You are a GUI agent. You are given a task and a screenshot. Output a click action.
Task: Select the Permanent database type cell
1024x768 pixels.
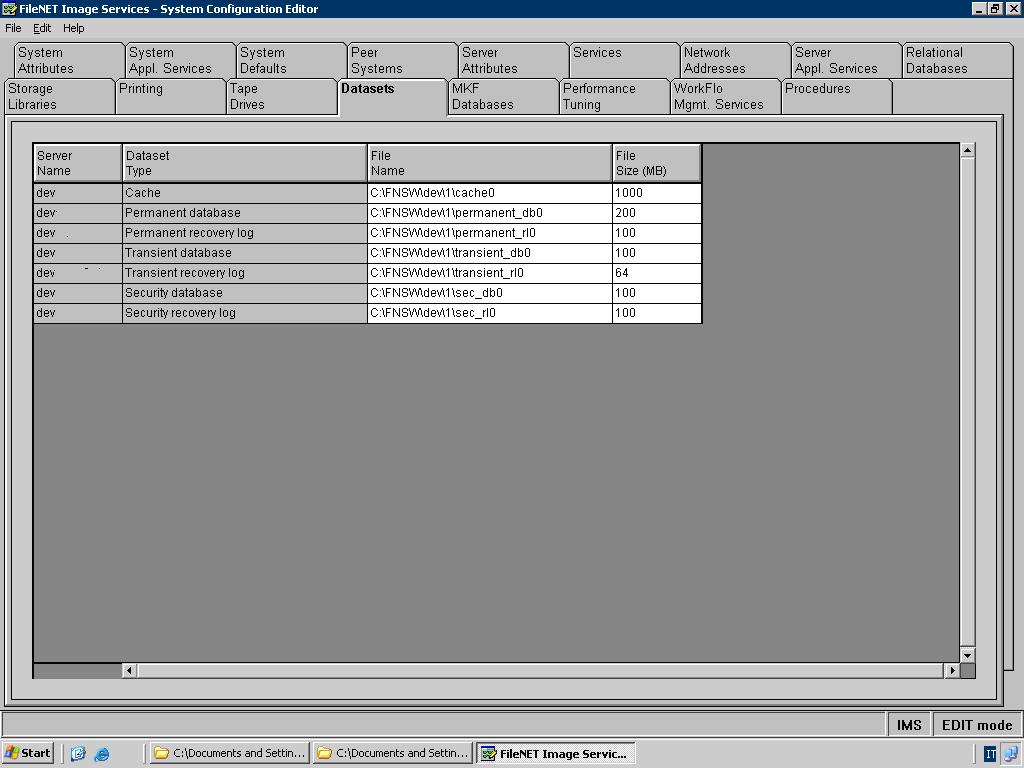point(245,213)
